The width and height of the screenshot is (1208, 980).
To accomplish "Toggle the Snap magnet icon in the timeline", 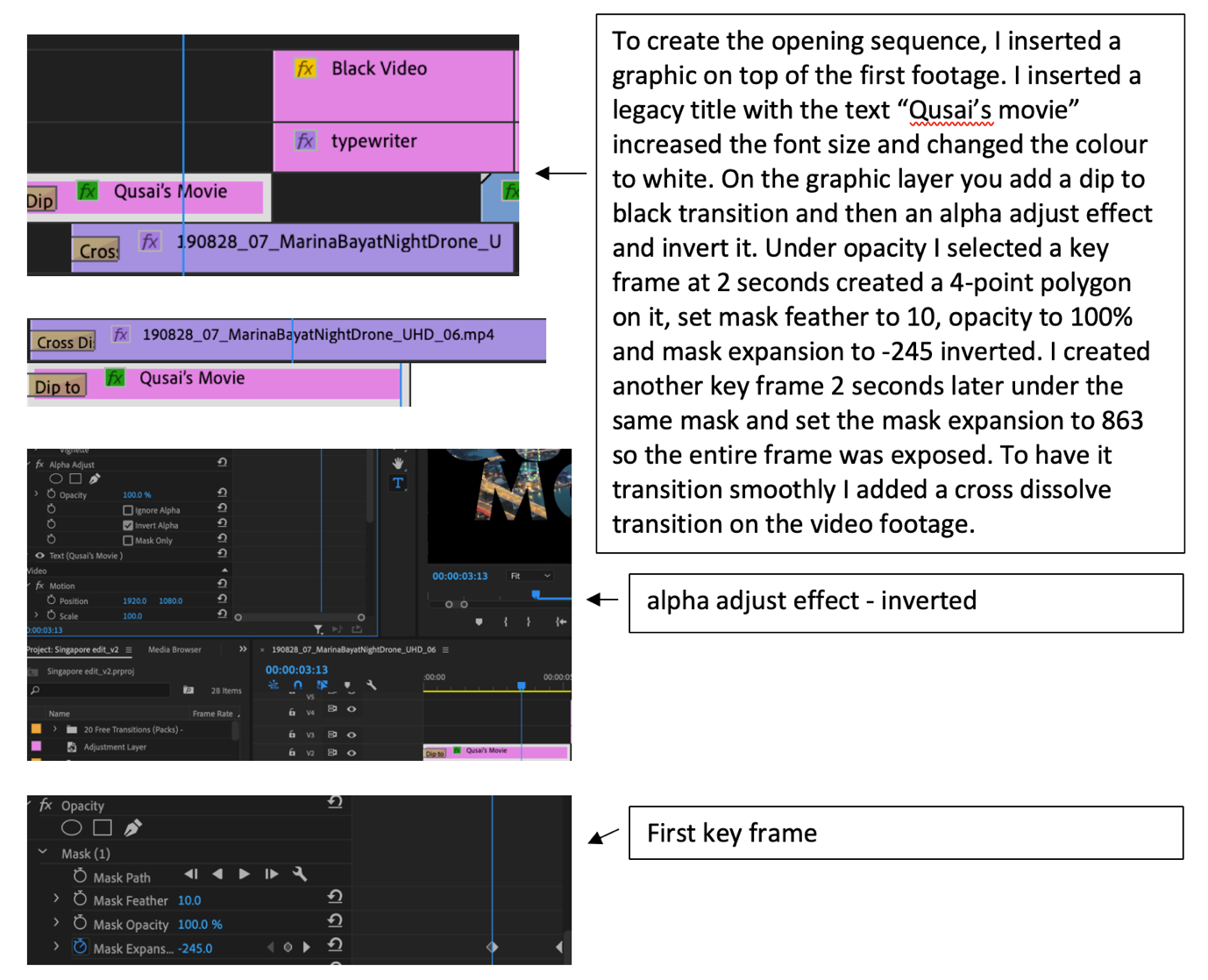I will click(298, 685).
